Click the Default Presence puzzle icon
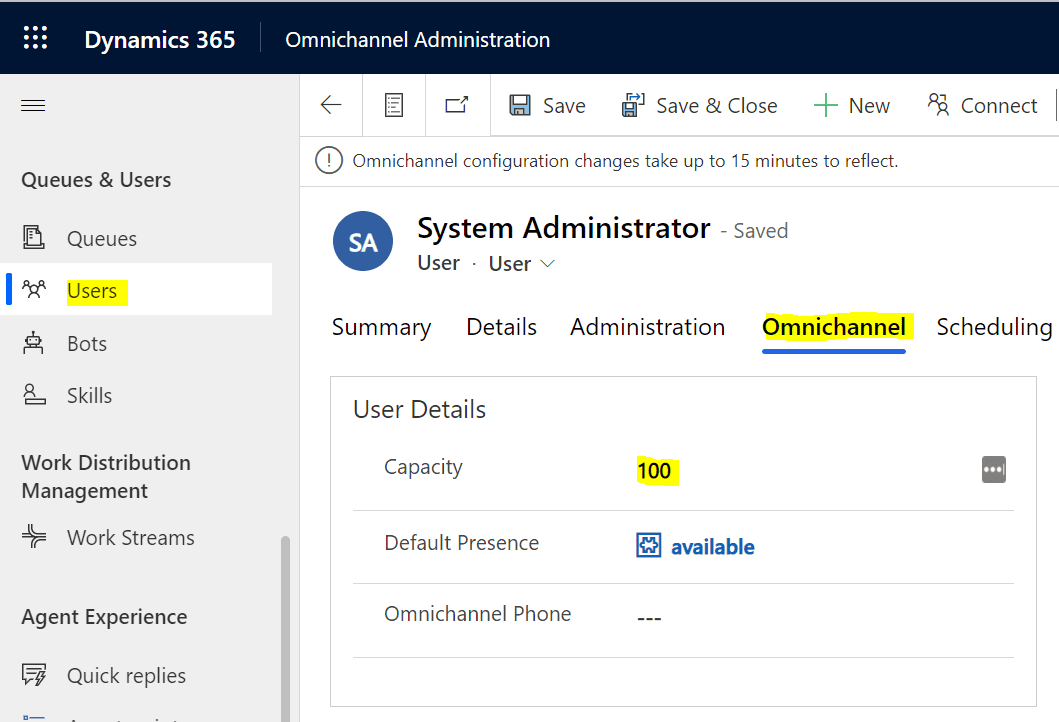 tap(648, 545)
